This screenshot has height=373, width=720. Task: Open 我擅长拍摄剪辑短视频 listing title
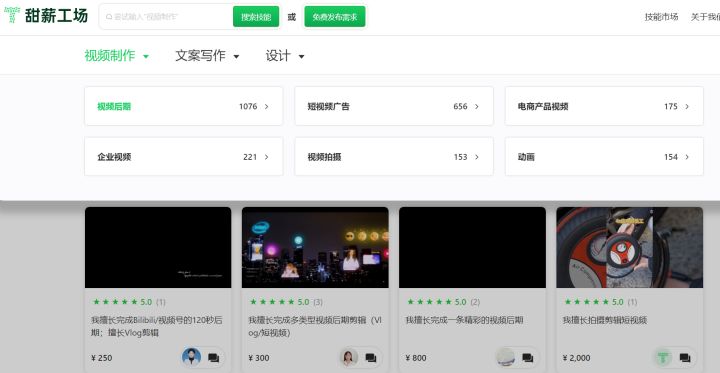point(605,320)
